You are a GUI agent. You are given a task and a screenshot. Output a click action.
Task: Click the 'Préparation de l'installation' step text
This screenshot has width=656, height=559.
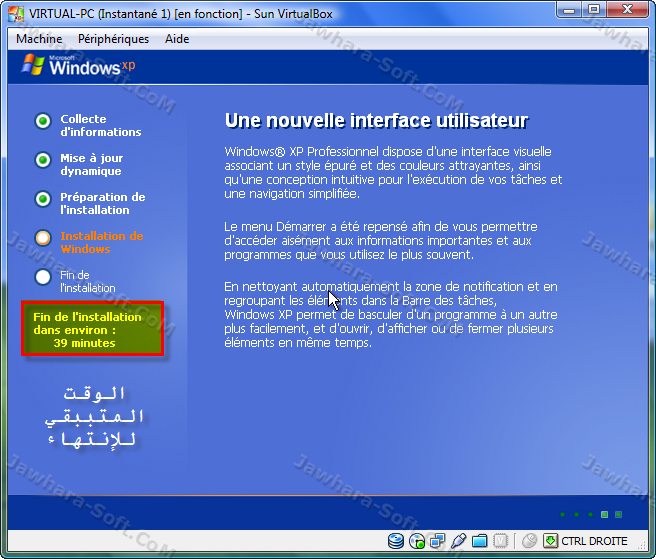point(103,203)
